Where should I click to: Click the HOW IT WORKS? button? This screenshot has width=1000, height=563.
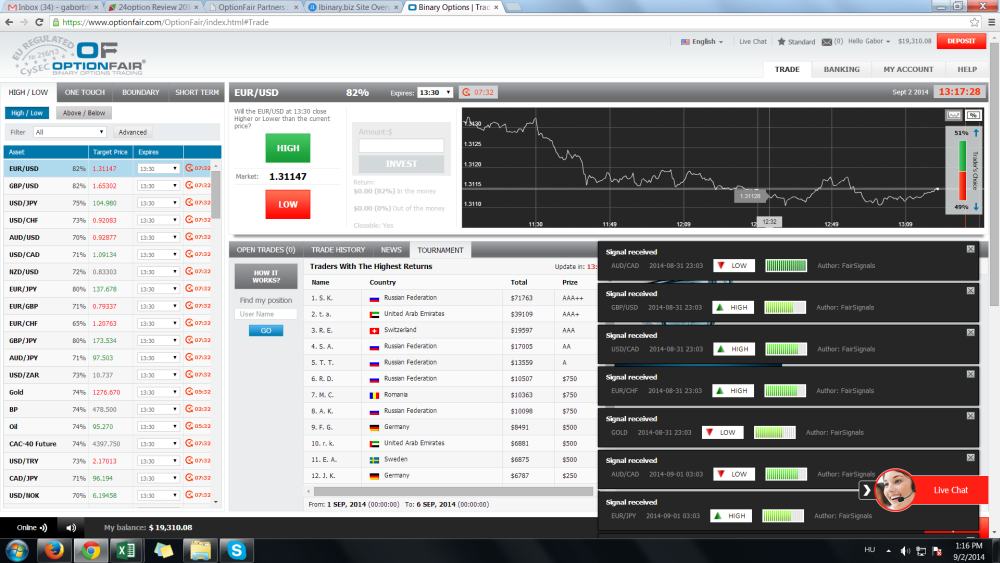[266, 277]
